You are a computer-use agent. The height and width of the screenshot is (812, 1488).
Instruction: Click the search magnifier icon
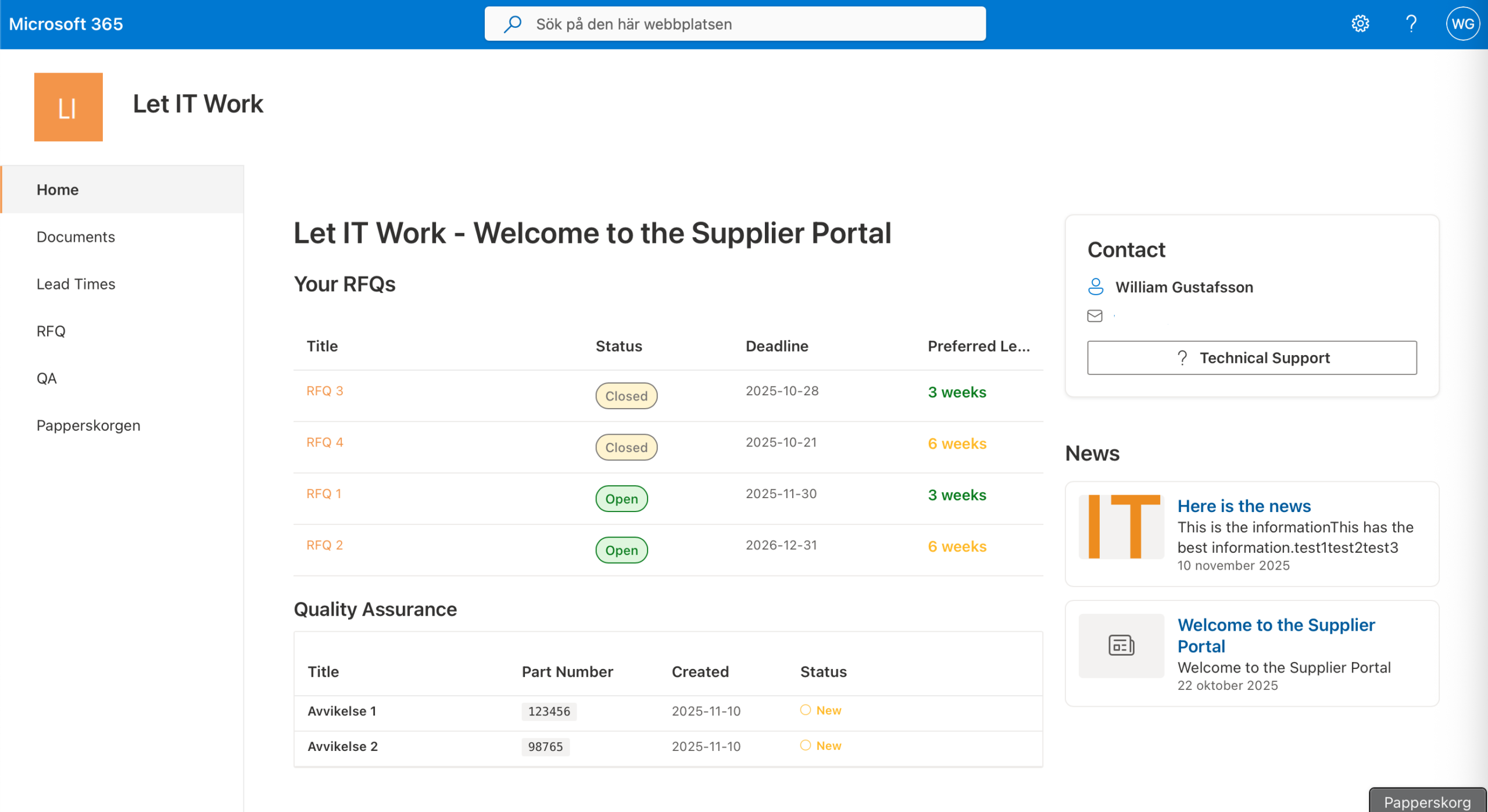512,24
